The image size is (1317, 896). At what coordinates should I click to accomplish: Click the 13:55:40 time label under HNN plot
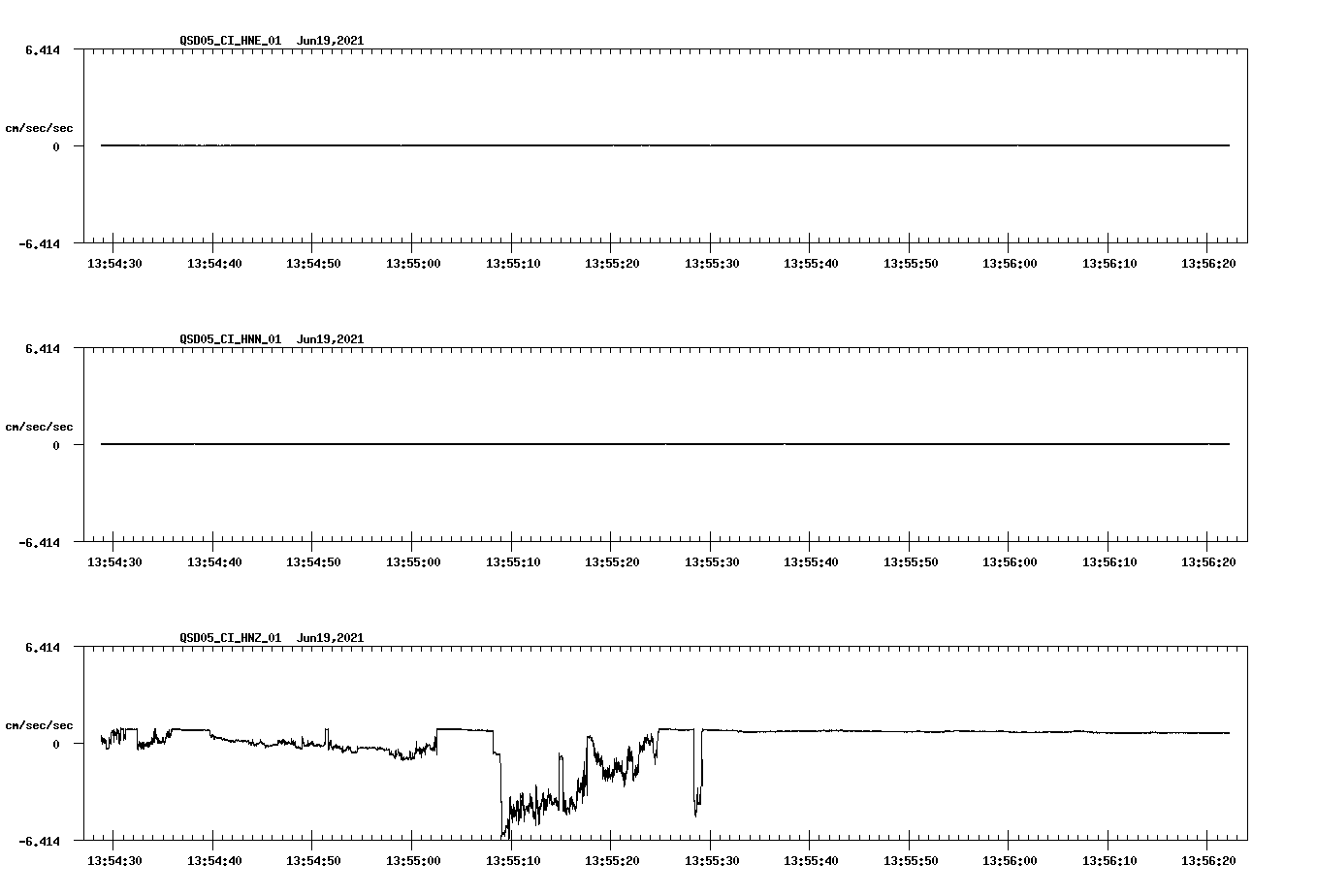[x=811, y=562]
